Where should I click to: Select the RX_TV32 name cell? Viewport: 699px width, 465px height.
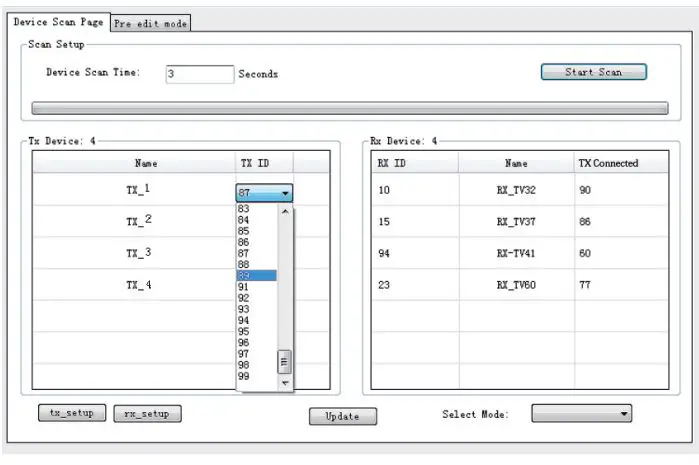coord(516,190)
